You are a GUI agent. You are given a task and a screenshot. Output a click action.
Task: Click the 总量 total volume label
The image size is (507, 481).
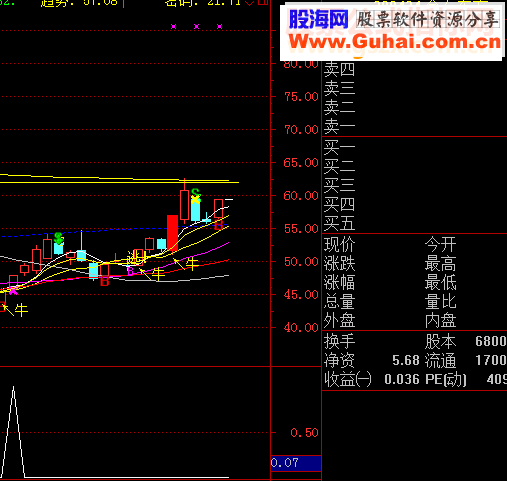(x=339, y=302)
